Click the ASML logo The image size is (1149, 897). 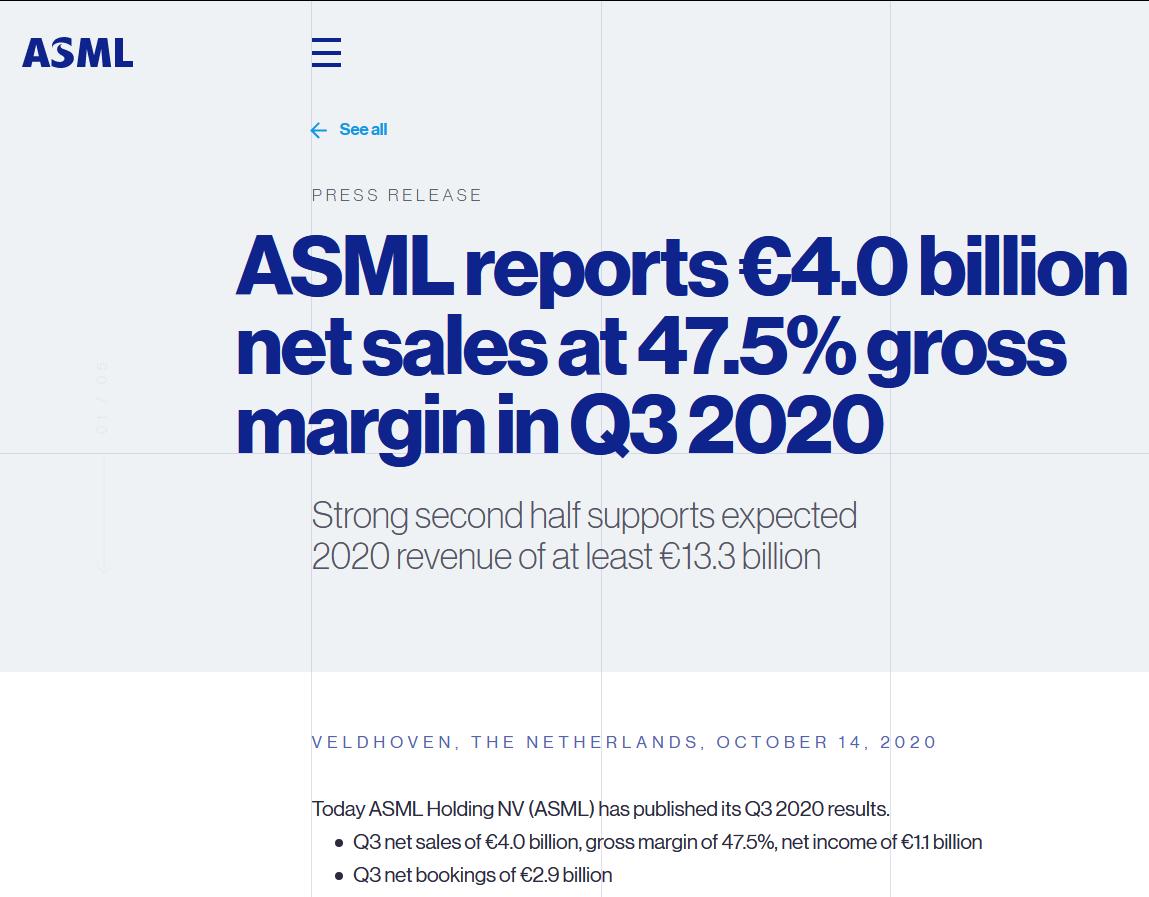pyautogui.click(x=77, y=55)
